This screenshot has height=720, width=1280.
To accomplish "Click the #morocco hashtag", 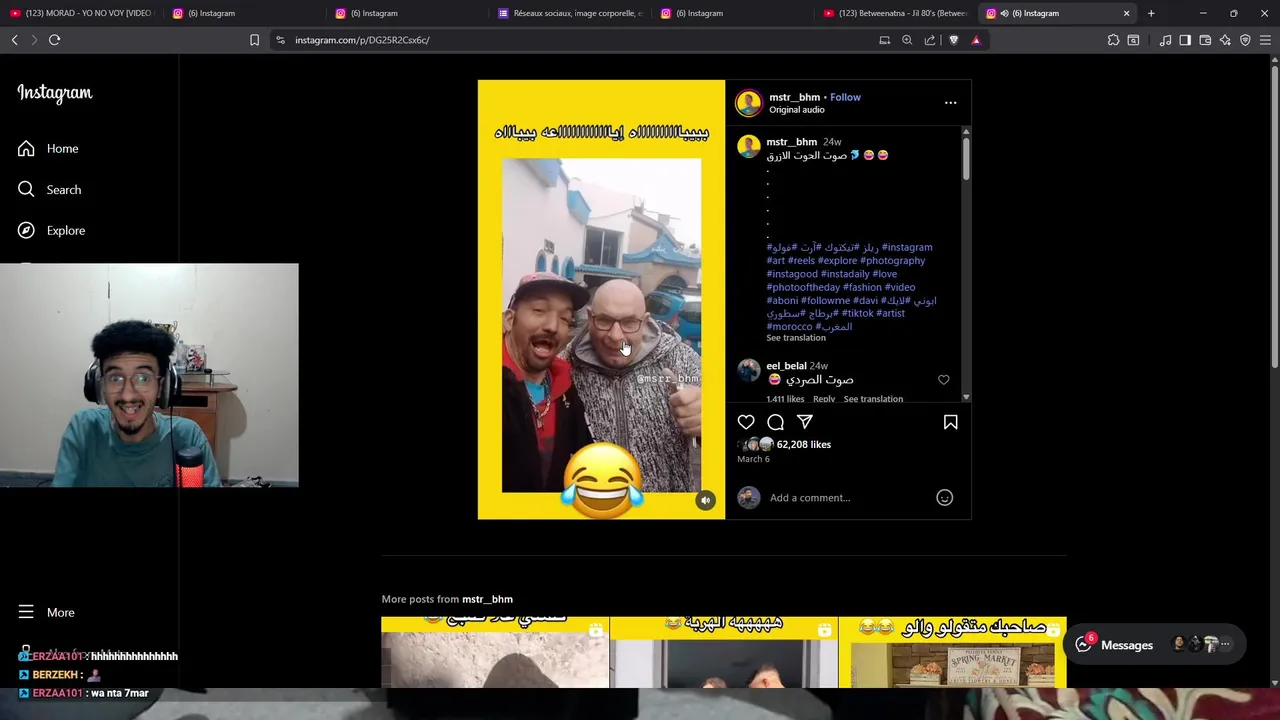I will coord(789,326).
